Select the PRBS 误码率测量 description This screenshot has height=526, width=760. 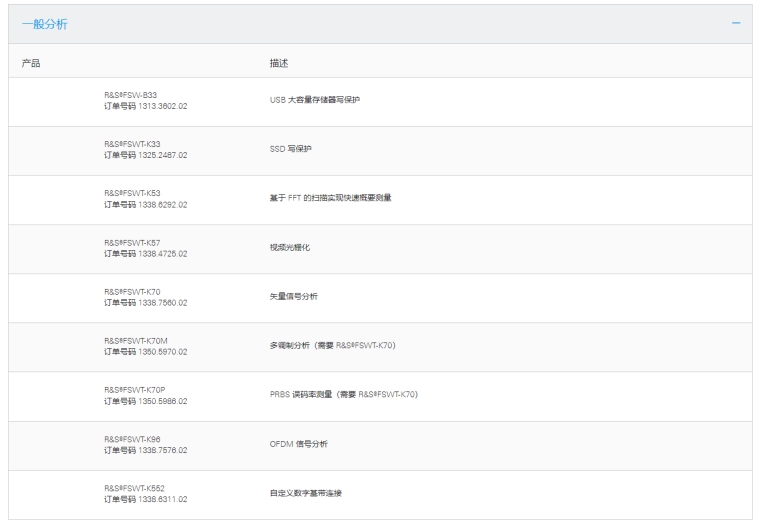(343, 394)
